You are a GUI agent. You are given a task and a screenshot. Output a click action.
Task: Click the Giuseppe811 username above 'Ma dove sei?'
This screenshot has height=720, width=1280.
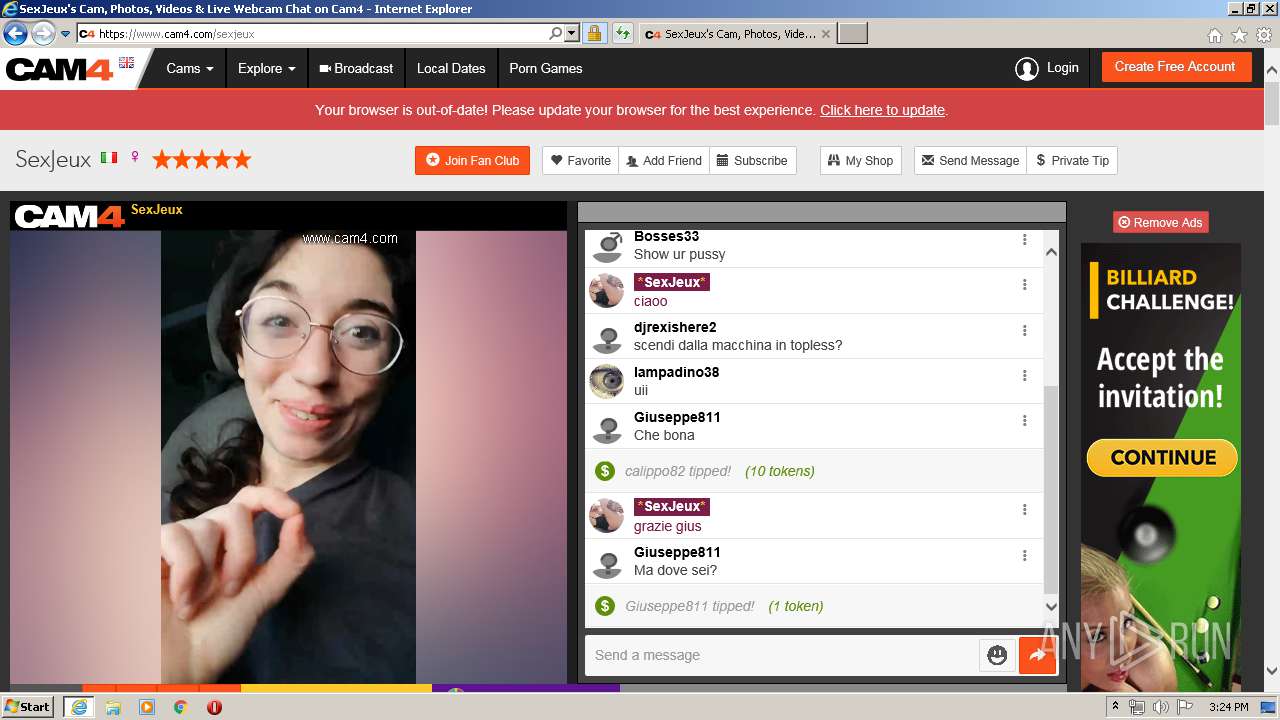pyautogui.click(x=677, y=552)
